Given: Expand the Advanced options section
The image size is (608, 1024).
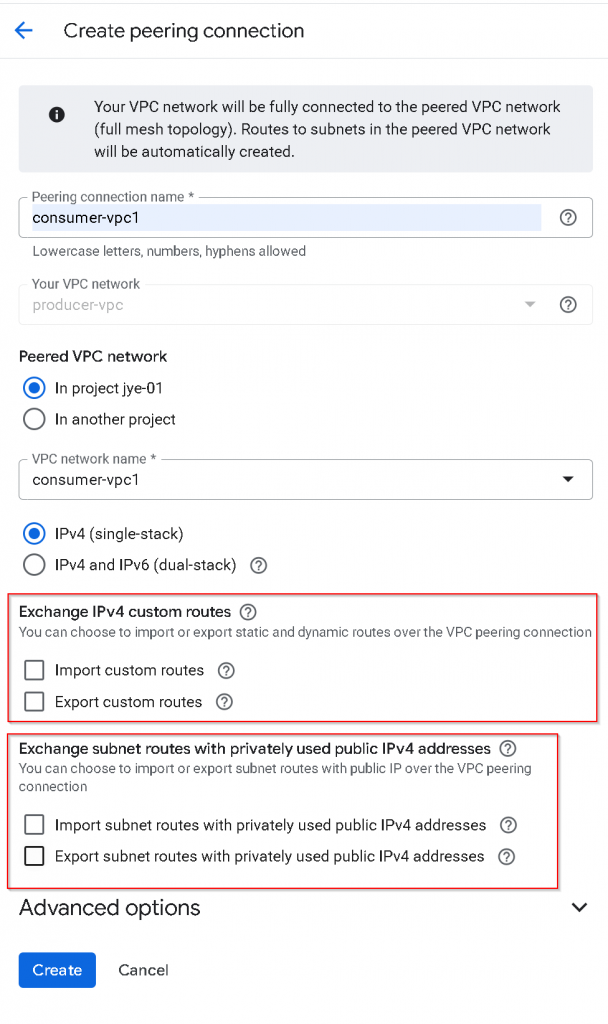Looking at the screenshot, I should click(578, 907).
